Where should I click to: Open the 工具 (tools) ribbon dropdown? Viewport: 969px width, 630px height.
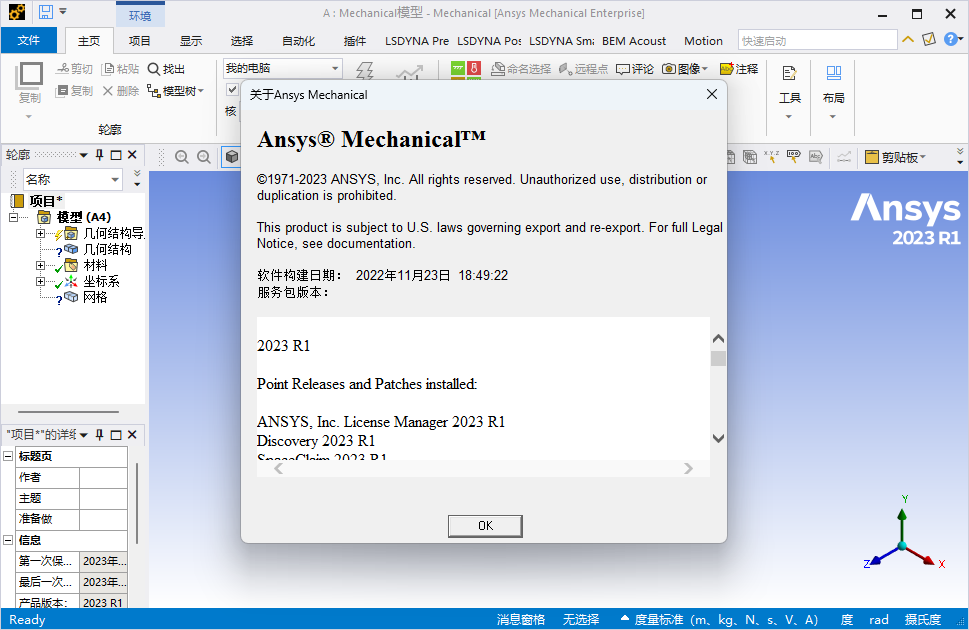pos(789,92)
